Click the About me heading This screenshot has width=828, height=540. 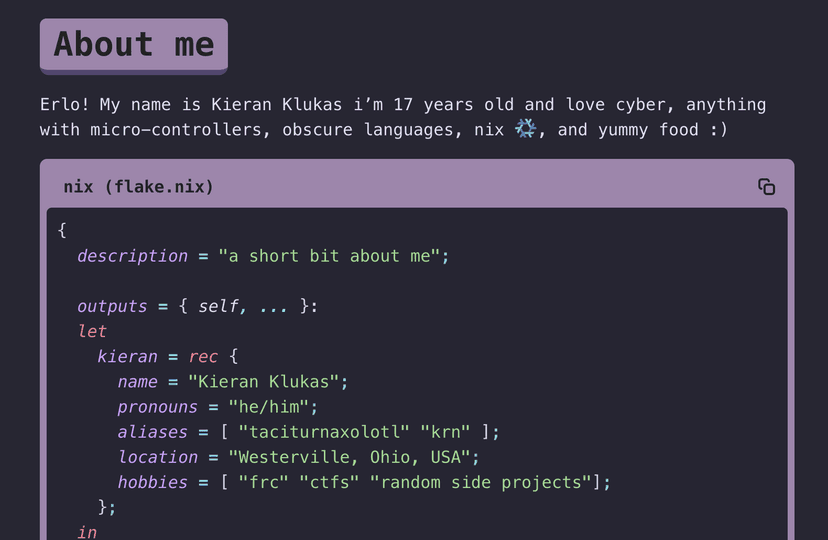134,45
